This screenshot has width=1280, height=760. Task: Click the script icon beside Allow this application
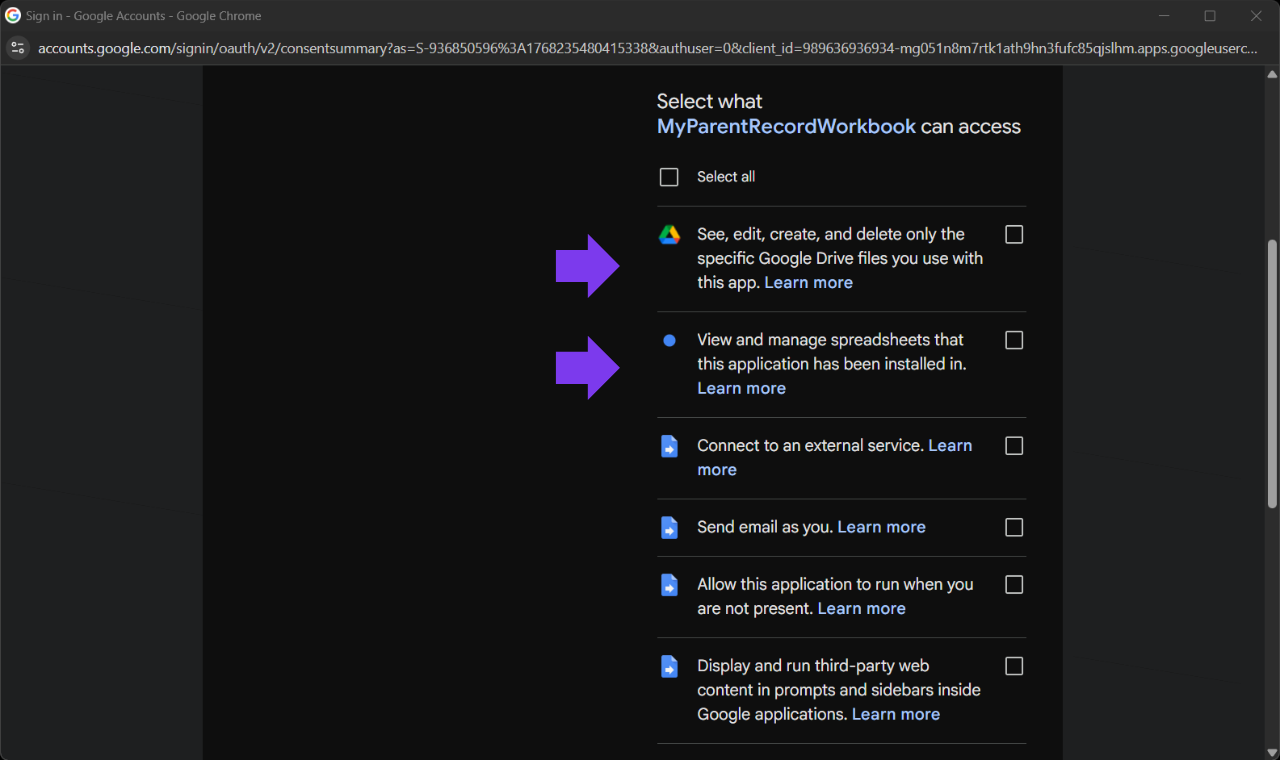pos(669,585)
